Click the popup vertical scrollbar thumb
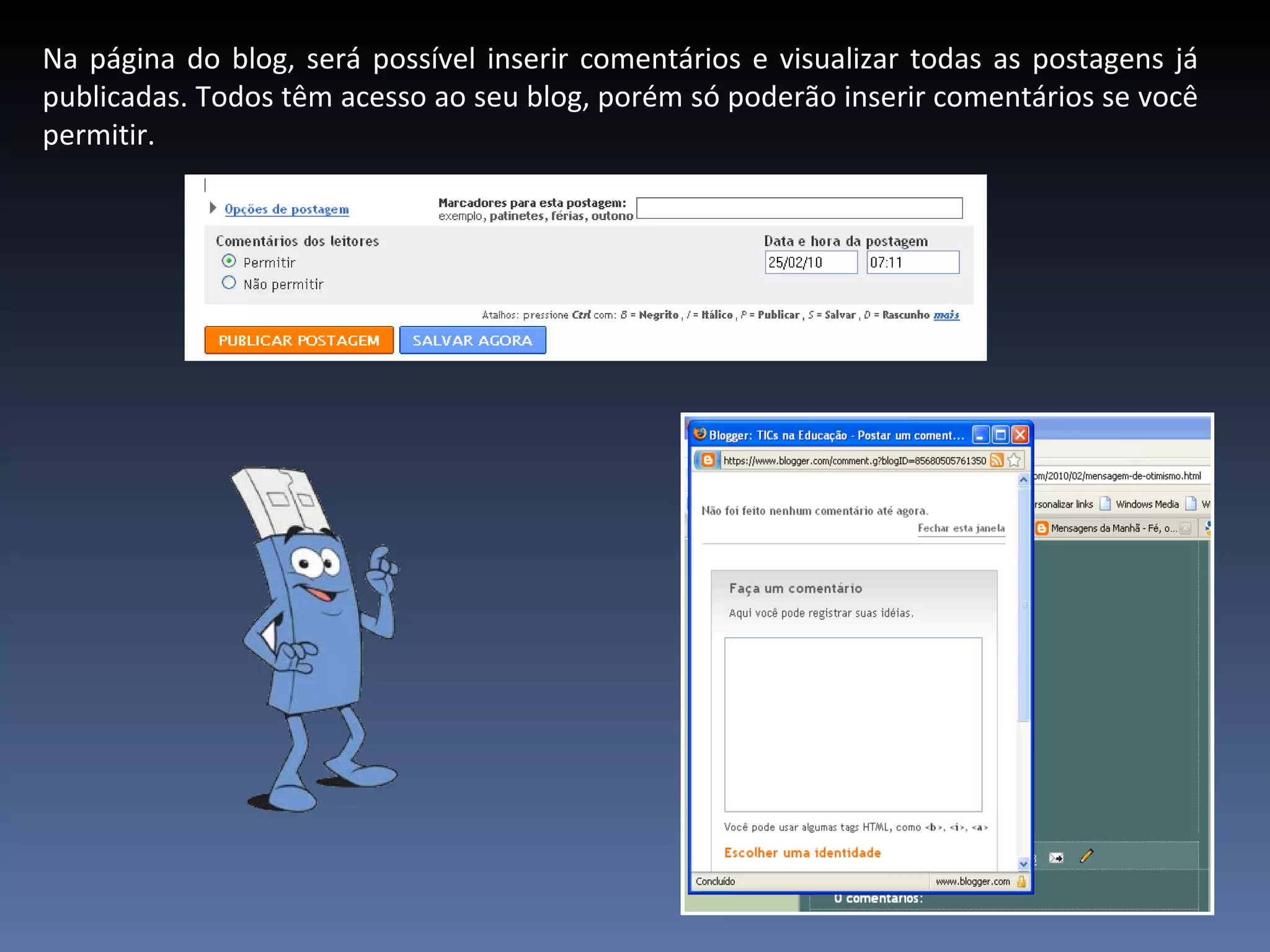 pyautogui.click(x=1023, y=604)
